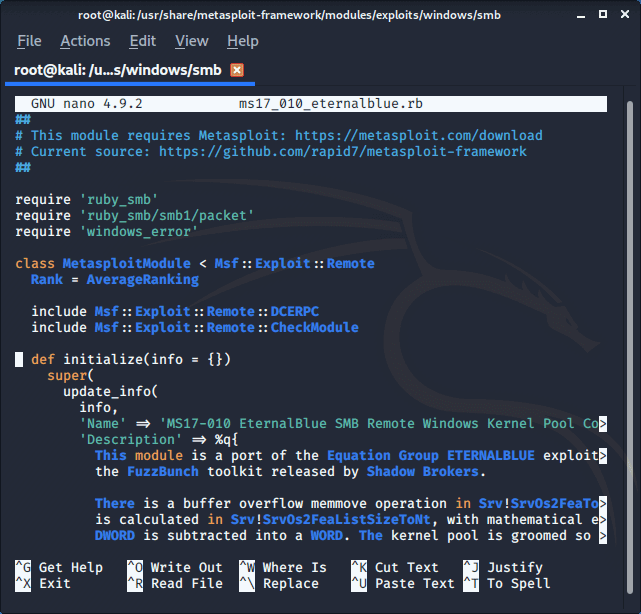The width and height of the screenshot is (641, 614).
Task: Click the terminal vertical scrollbar
Action: pos(630,347)
